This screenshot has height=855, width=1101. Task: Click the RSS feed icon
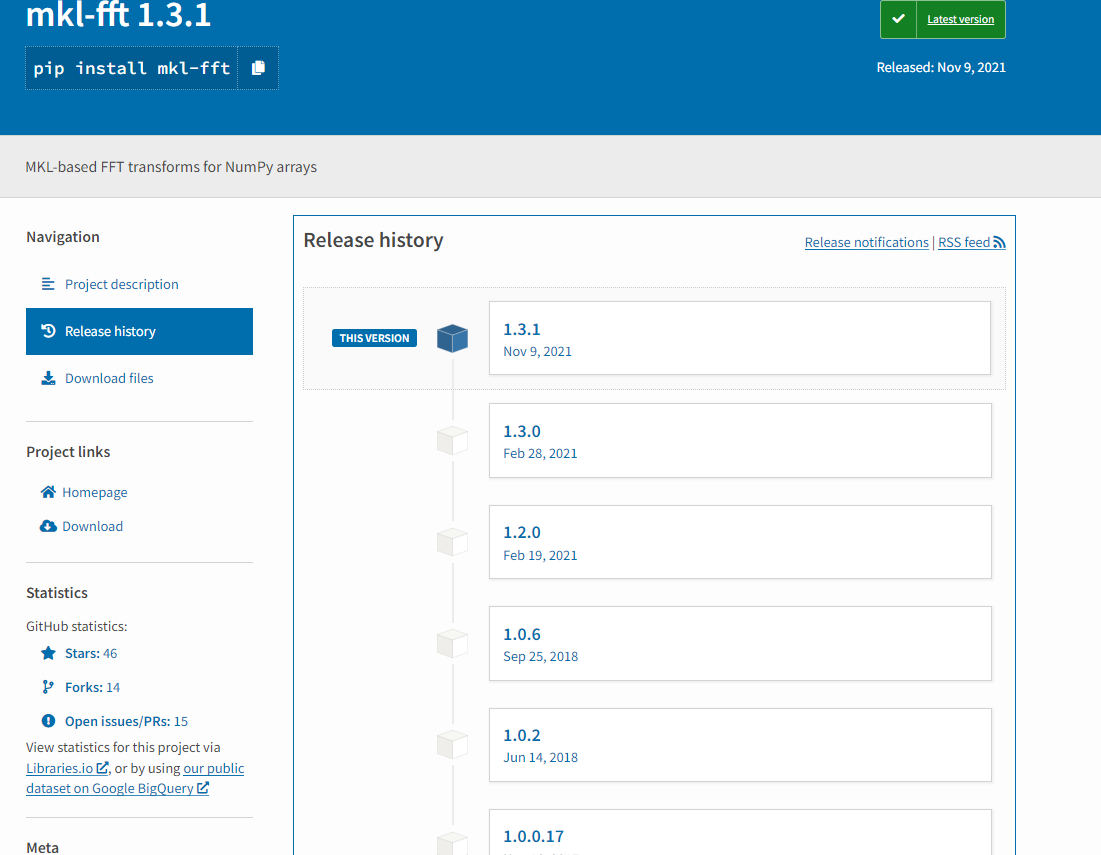click(x=997, y=241)
